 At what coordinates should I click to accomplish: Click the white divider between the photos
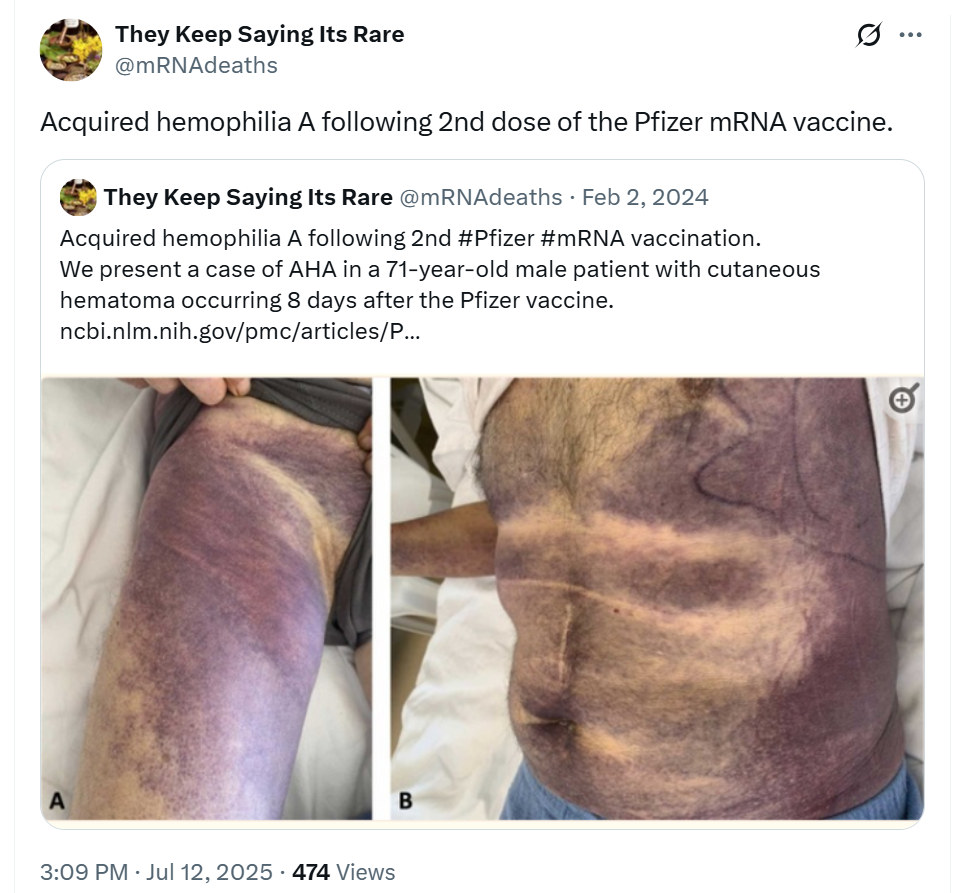pyautogui.click(x=381, y=599)
